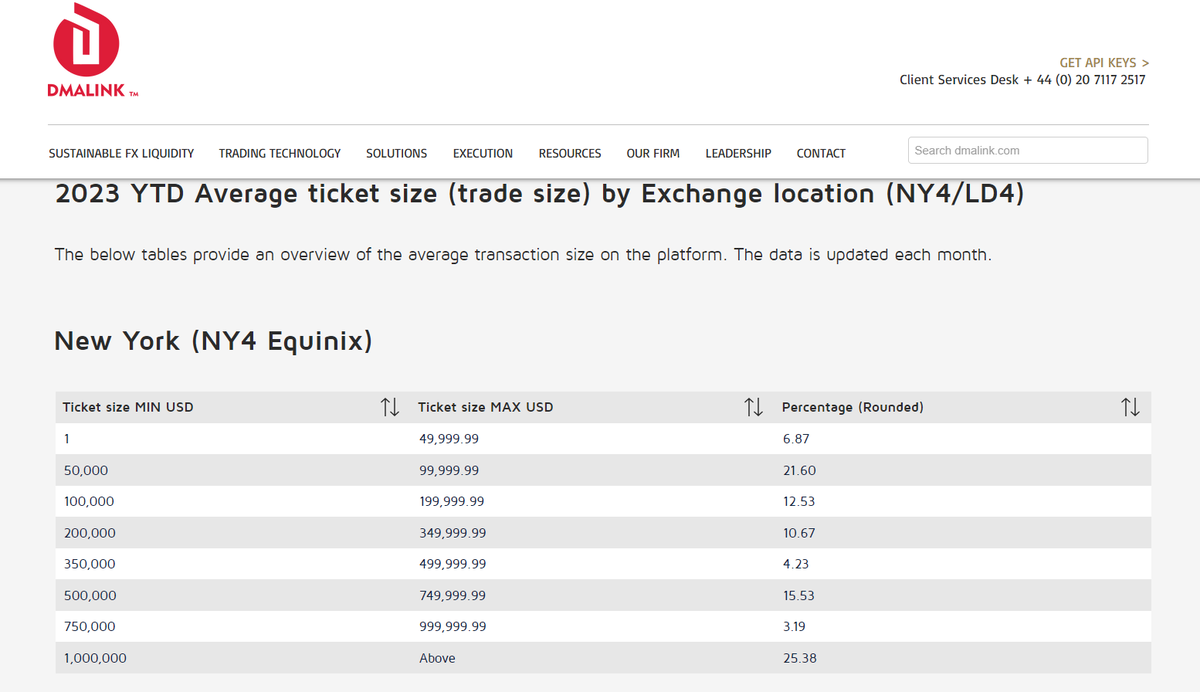Select the 1,000,000 MIN cell

coord(232,658)
